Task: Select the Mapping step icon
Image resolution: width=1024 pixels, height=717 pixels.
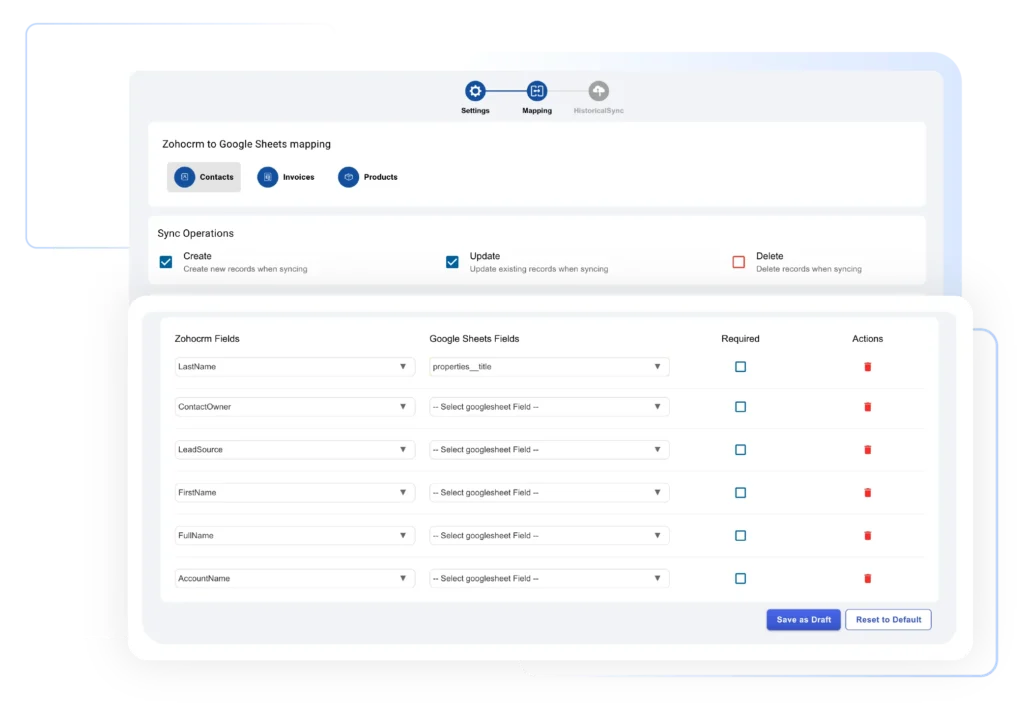Action: tap(536, 90)
